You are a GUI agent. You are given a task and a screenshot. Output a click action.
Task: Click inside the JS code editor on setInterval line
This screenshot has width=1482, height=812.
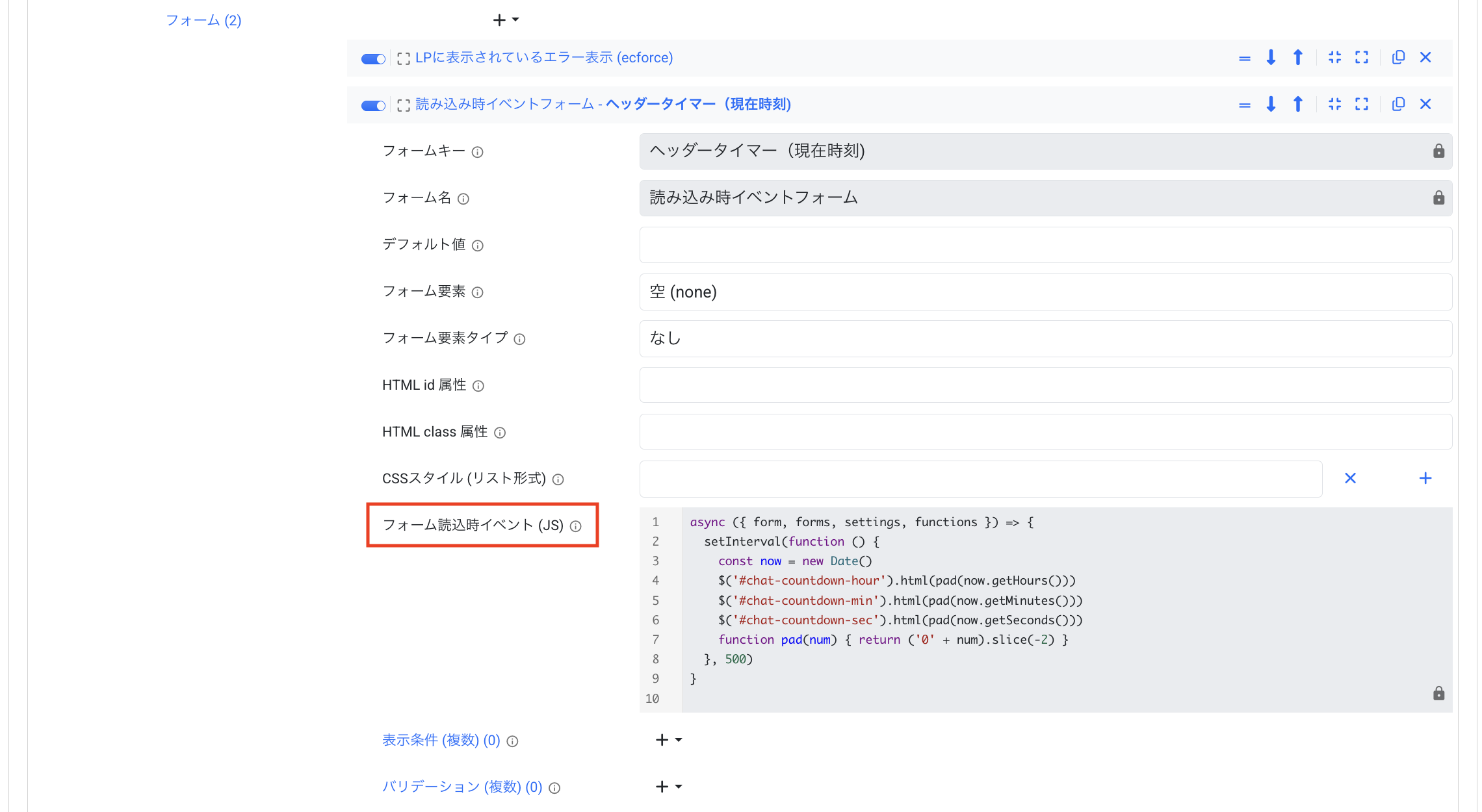792,541
